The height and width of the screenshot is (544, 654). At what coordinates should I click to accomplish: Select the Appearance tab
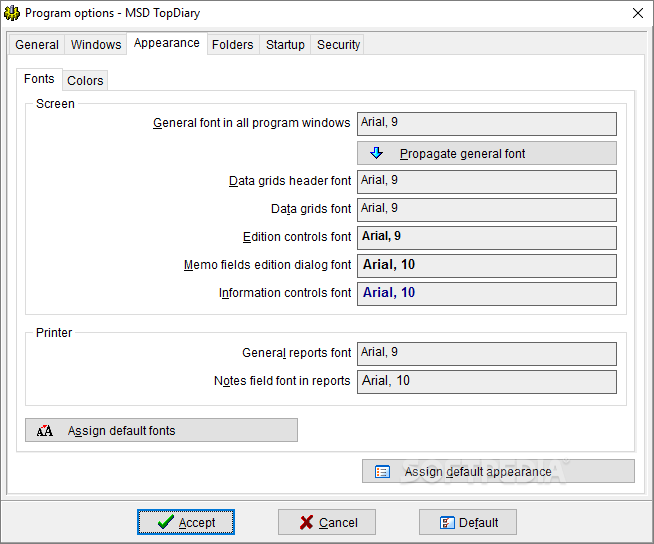click(167, 43)
